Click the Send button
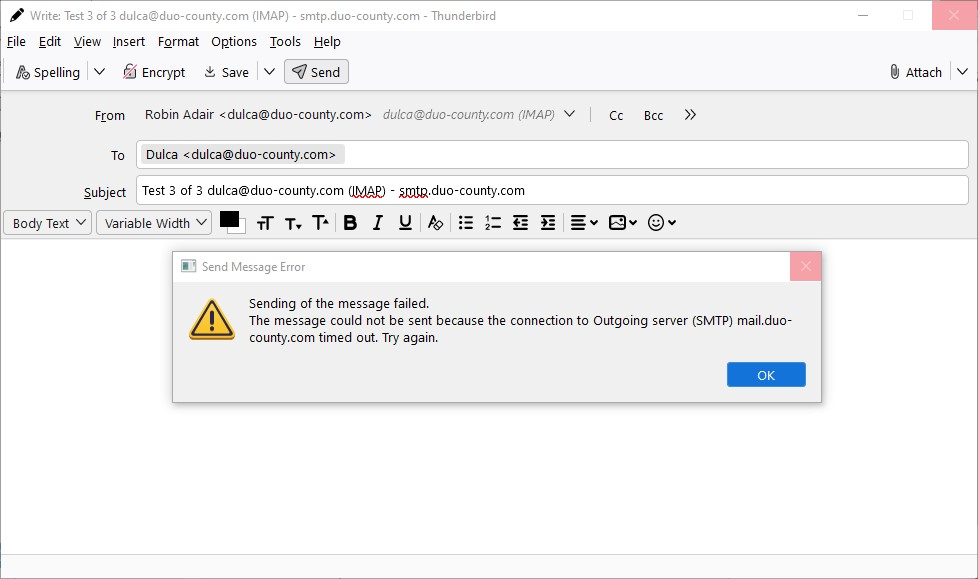This screenshot has height=579, width=978. [316, 72]
